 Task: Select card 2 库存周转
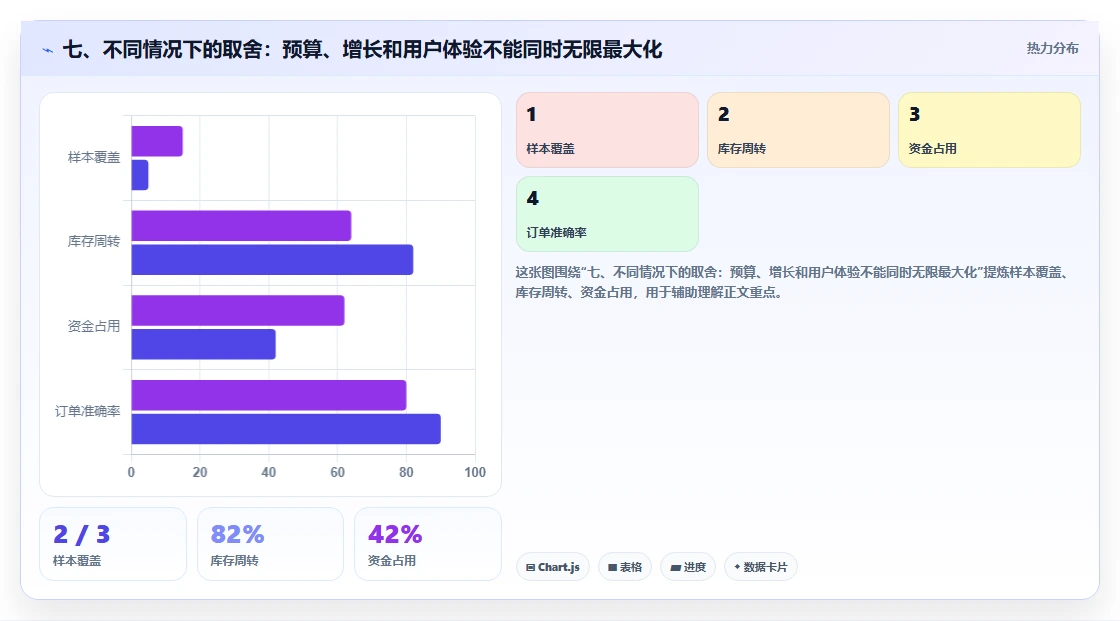[798, 130]
